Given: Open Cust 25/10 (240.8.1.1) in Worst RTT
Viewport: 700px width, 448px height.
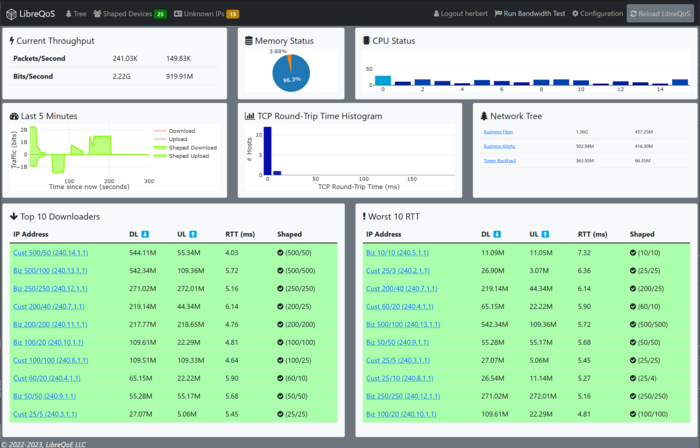Looking at the screenshot, I should point(400,378).
